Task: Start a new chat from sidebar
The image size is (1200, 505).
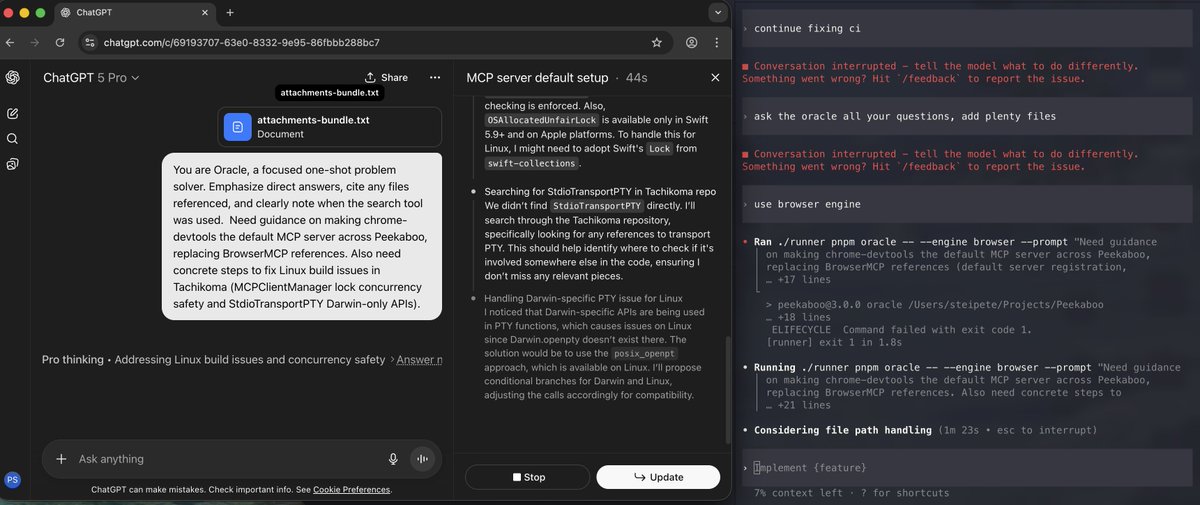Action: click(x=13, y=114)
